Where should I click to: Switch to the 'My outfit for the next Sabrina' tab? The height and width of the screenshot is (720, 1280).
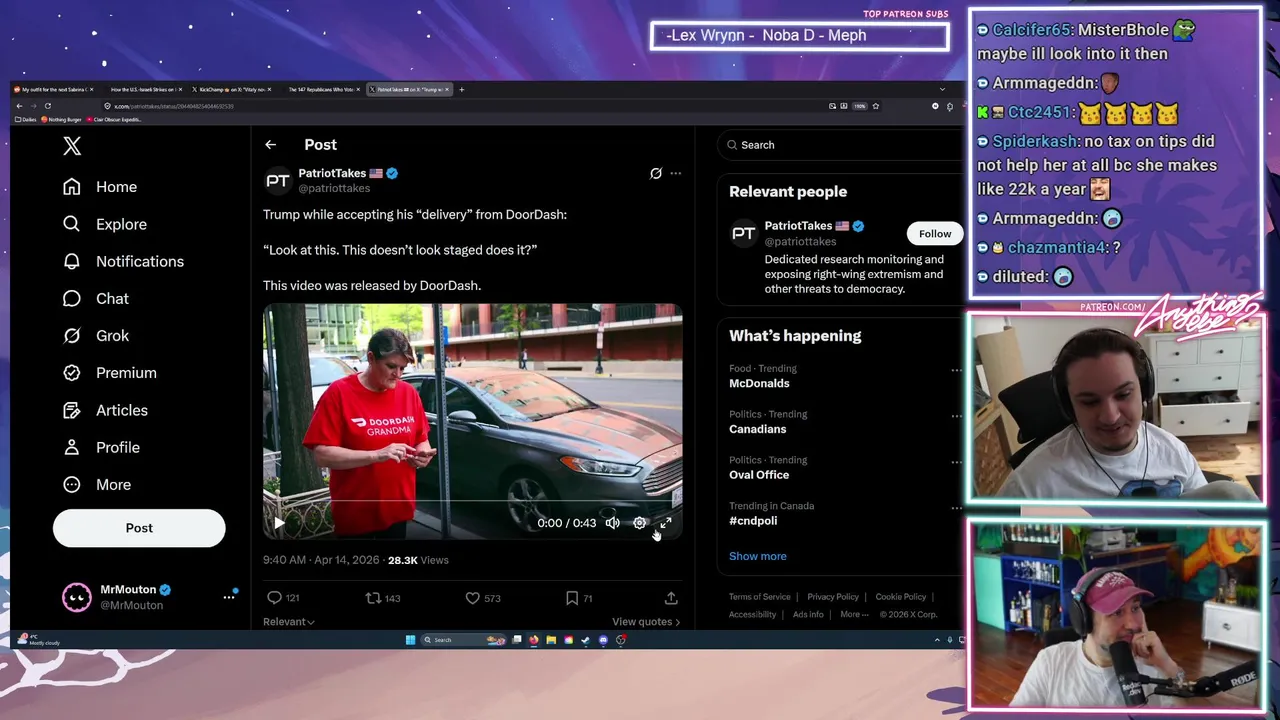pyautogui.click(x=52, y=89)
